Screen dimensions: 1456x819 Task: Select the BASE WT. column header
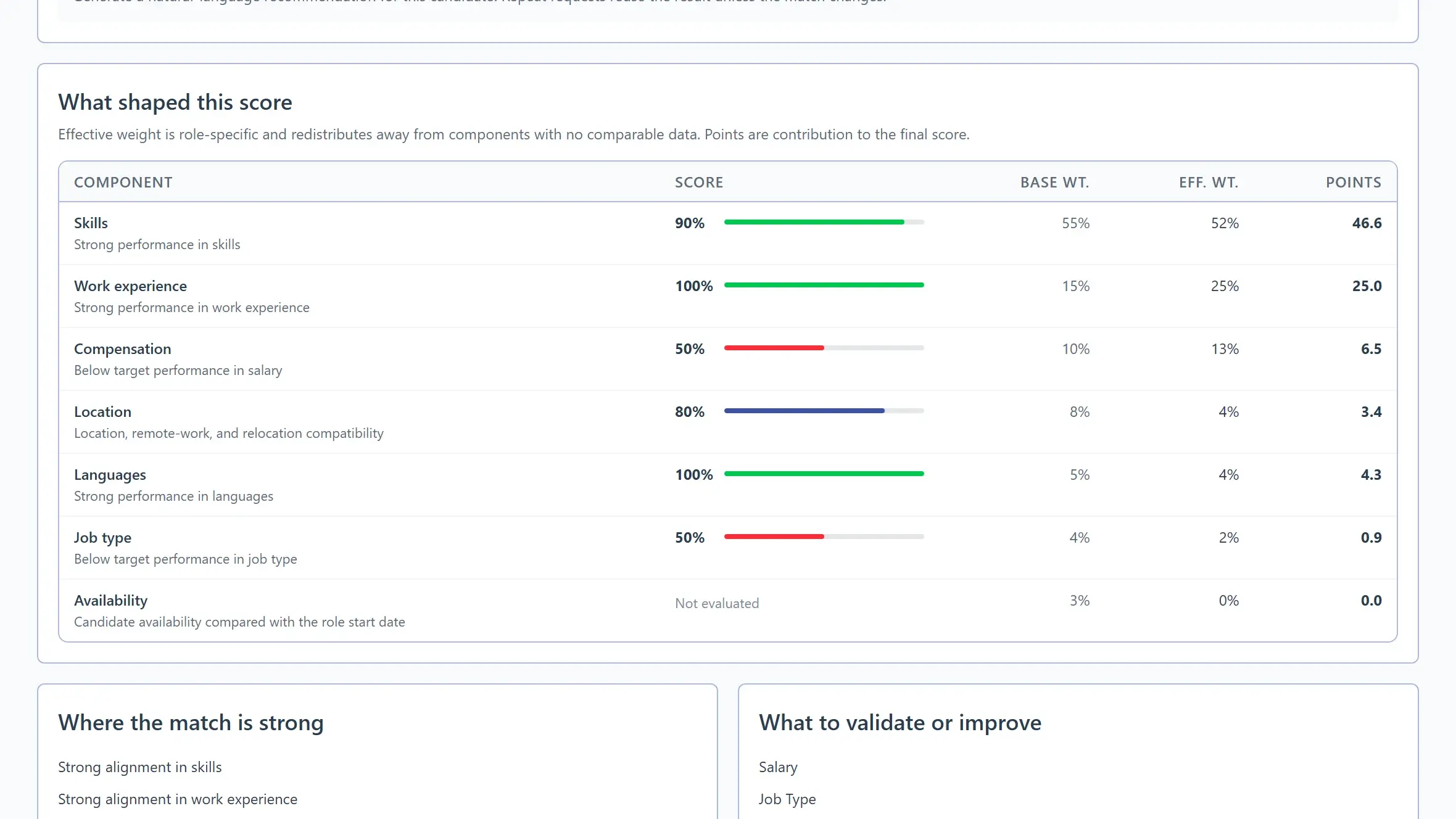[x=1055, y=183]
